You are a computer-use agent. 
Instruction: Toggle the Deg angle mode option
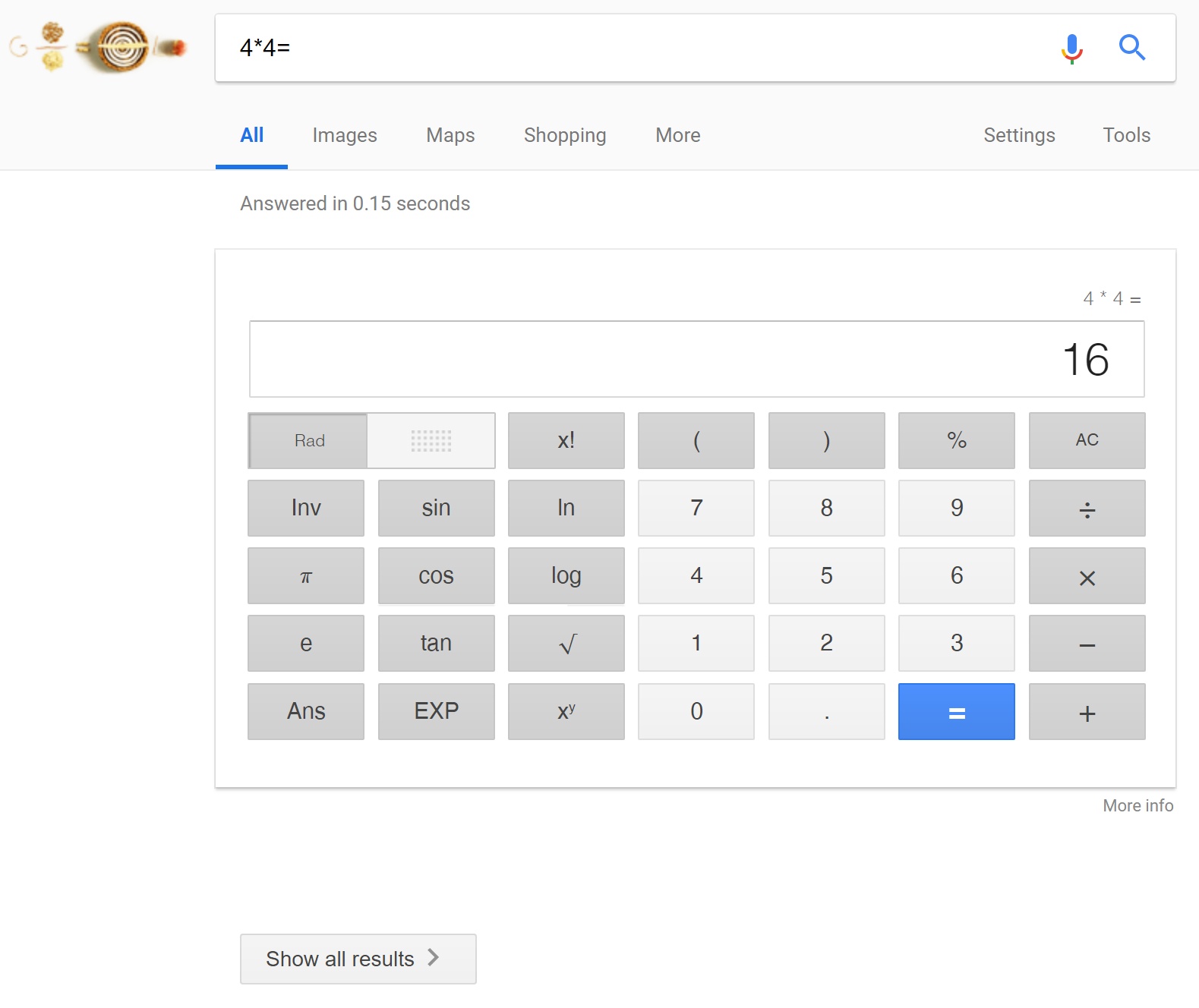431,441
